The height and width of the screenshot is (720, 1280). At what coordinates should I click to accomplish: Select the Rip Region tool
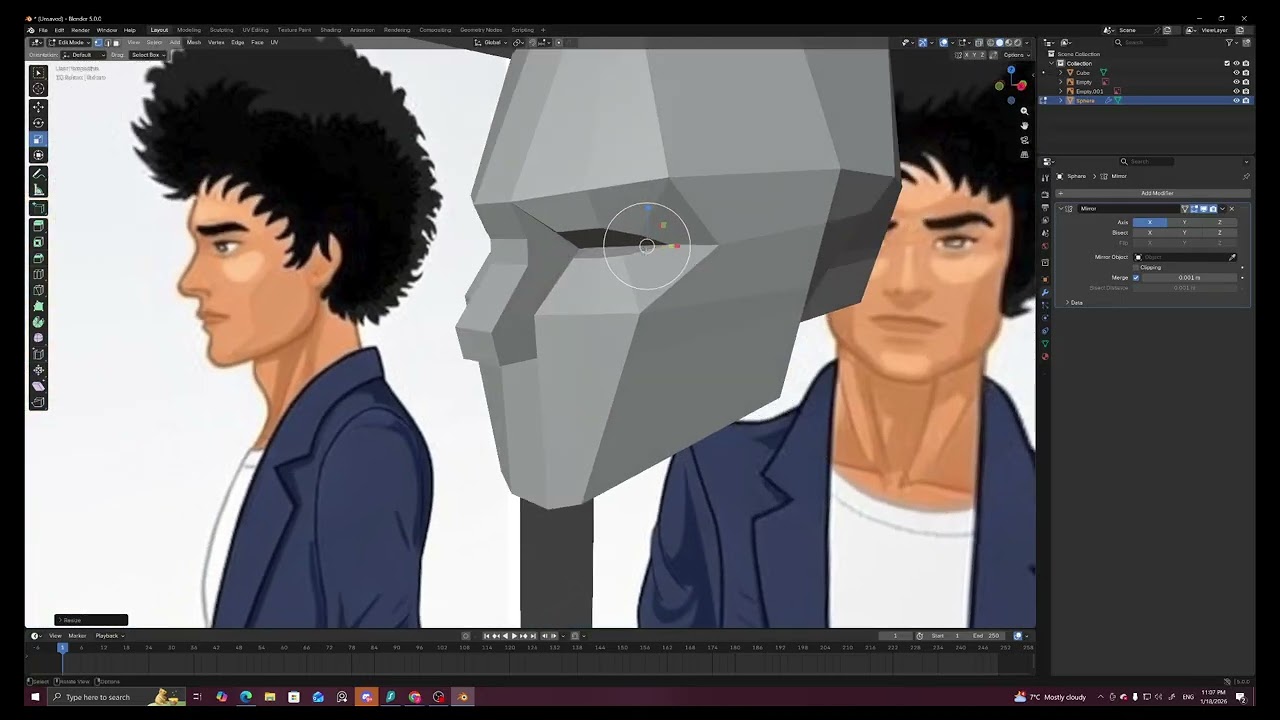[38, 402]
